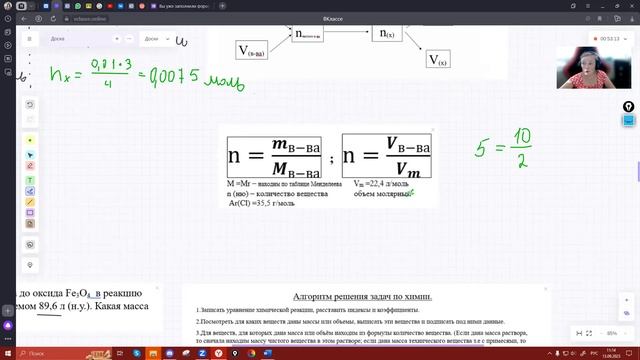Image resolution: width=640 pixels, height=360 pixels.
Task: Open the whiteboard hamburger menu
Action: 29,39
